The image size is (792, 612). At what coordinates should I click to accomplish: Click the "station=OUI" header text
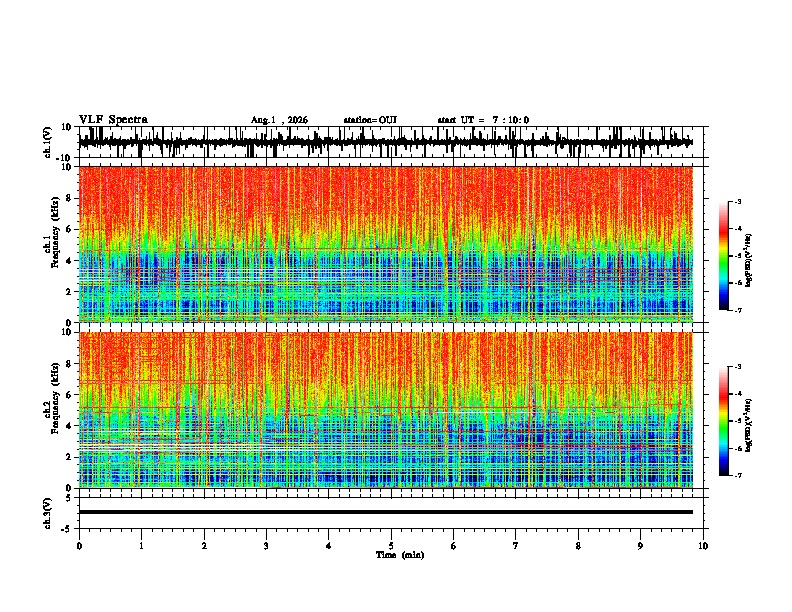[370, 120]
